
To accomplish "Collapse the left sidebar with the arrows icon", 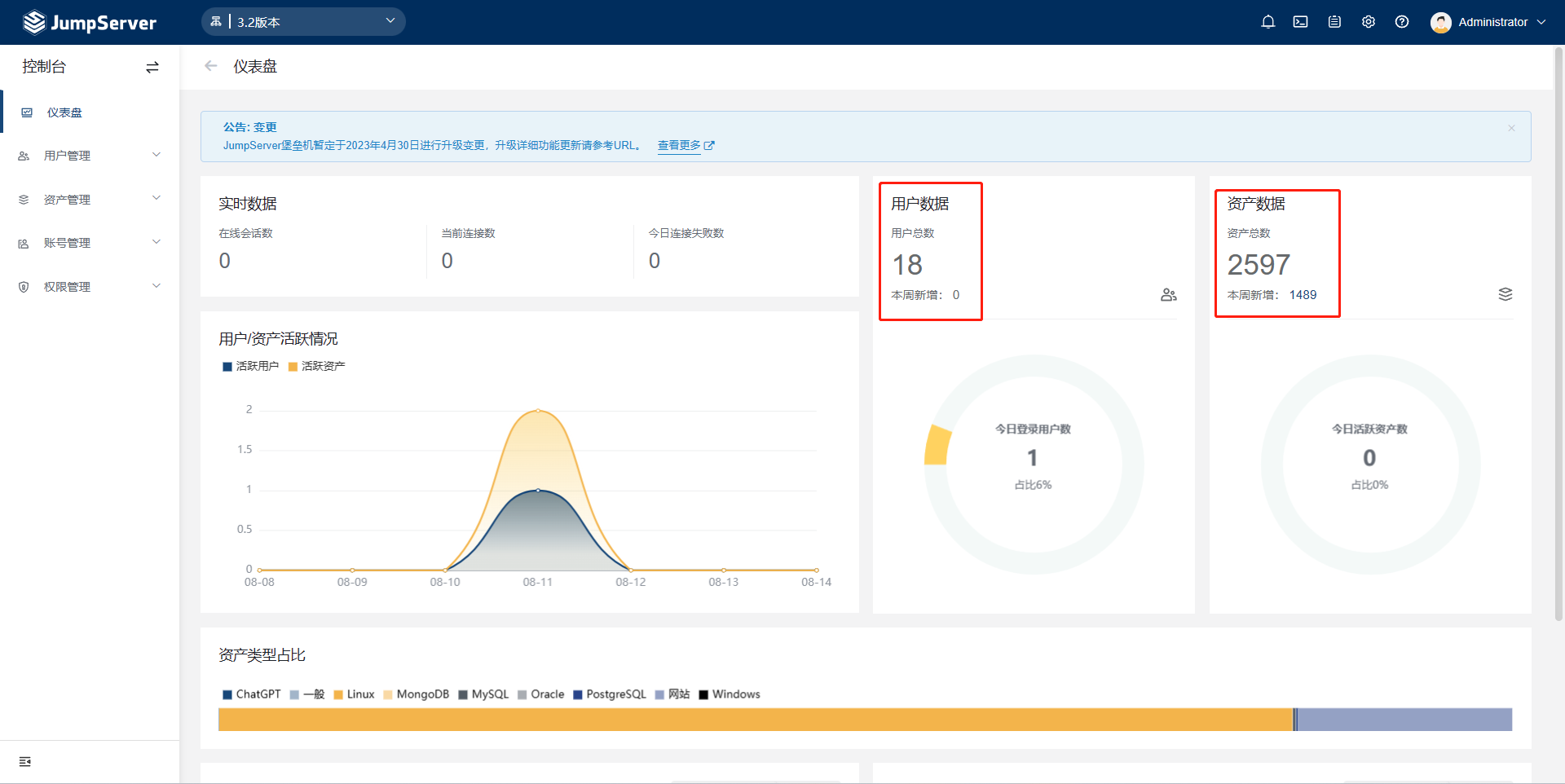I will pyautogui.click(x=152, y=67).
